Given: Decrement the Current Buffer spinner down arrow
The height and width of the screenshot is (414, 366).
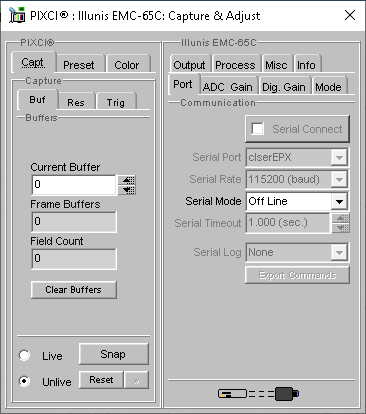Looking at the screenshot, I should [x=128, y=190].
